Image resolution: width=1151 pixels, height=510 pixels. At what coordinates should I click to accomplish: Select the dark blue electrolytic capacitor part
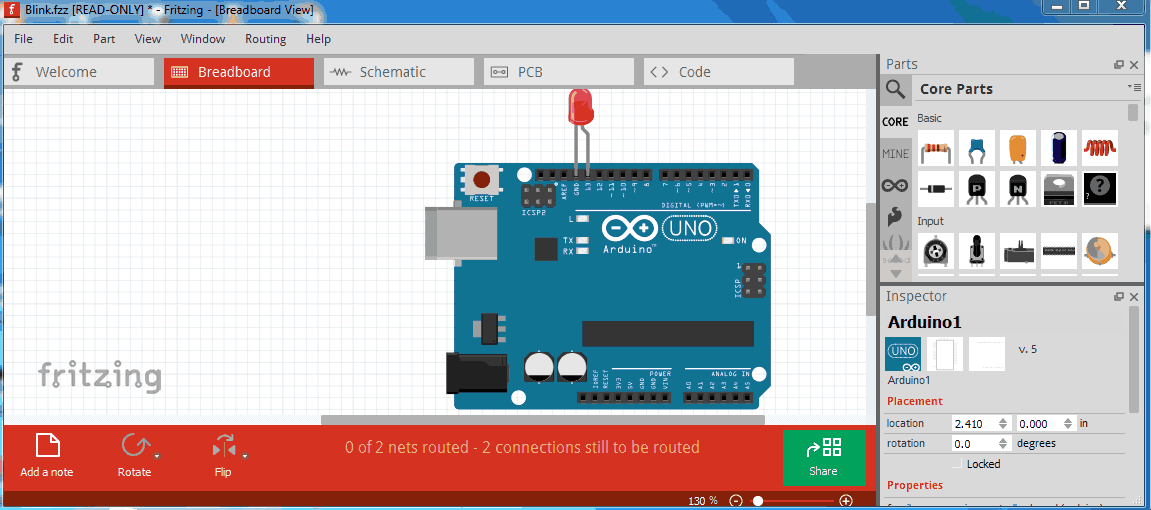[x=1059, y=148]
